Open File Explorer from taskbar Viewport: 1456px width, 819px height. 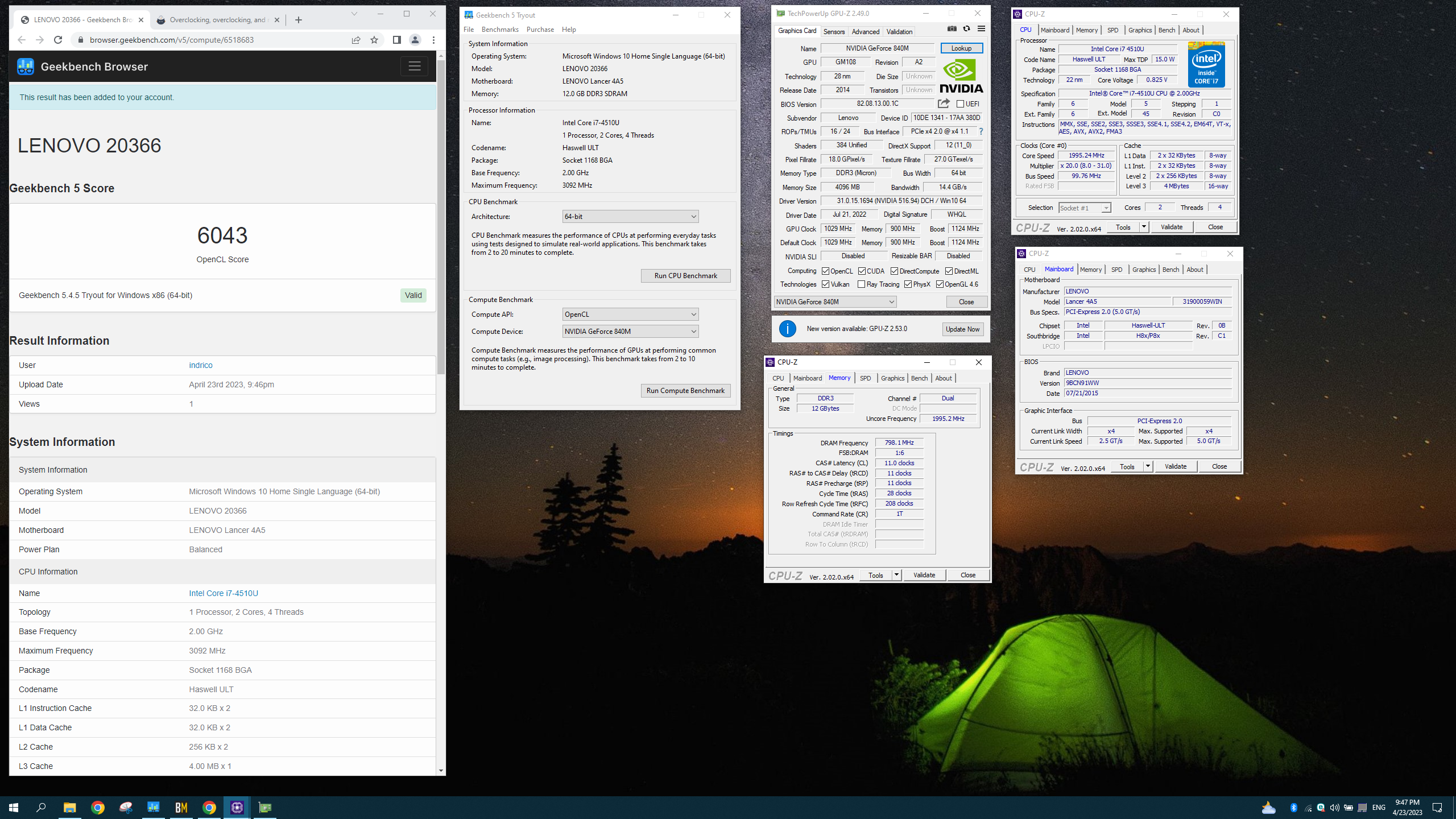69,808
